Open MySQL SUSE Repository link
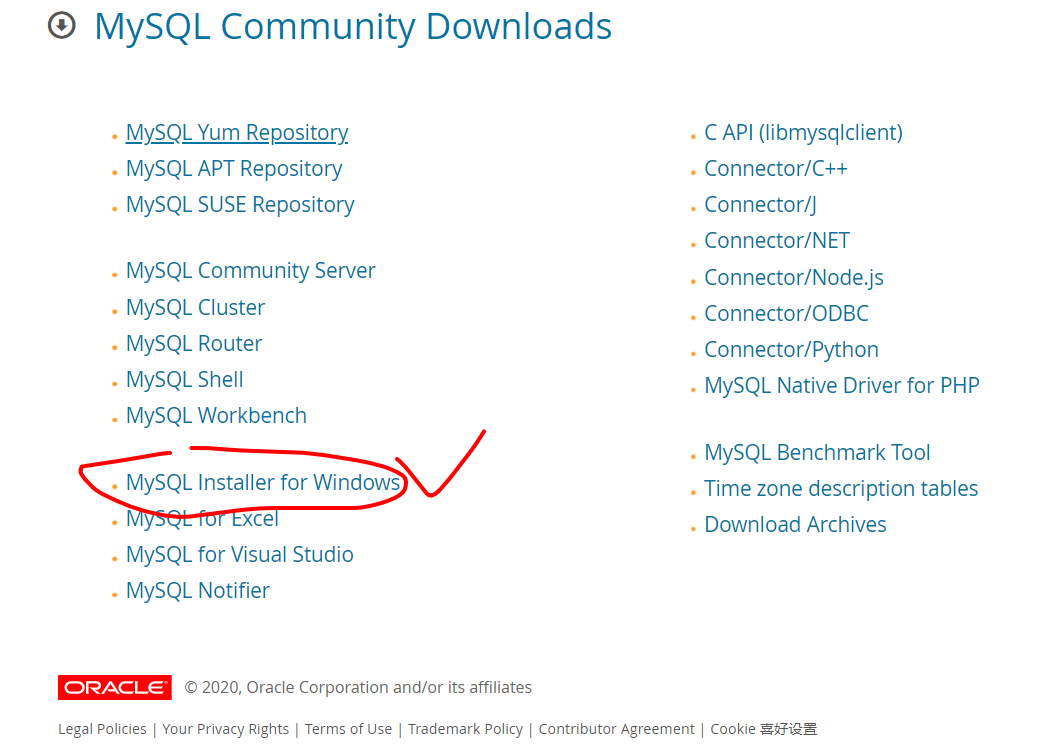The image size is (1064, 756). pos(240,204)
